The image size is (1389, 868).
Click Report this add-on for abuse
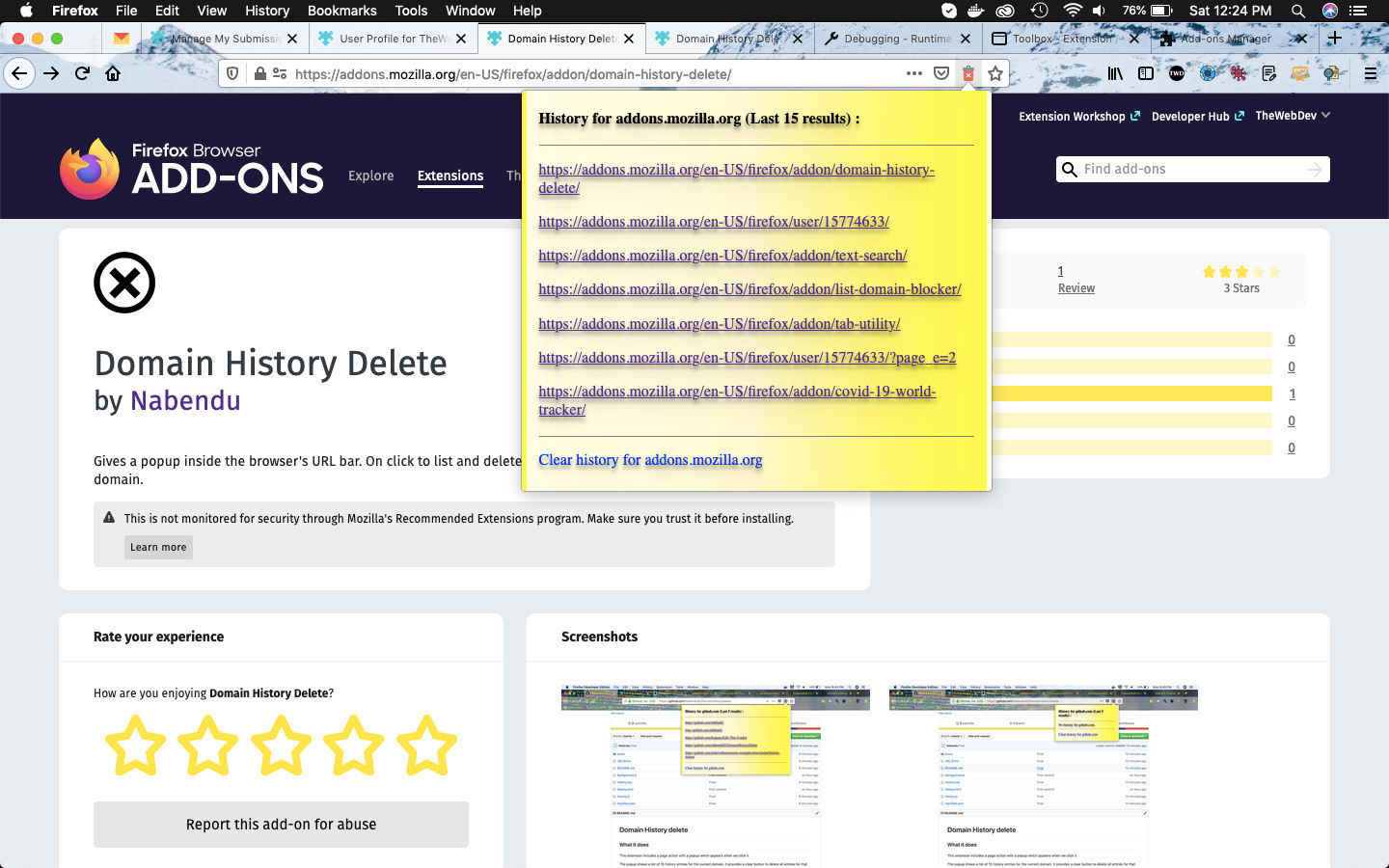[281, 825]
